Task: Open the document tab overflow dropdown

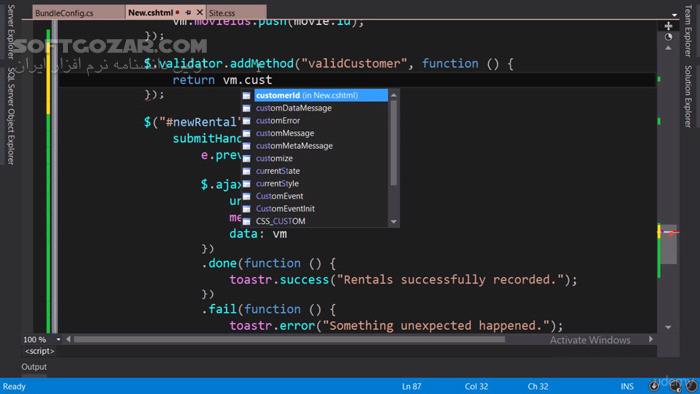Action: tap(675, 15)
